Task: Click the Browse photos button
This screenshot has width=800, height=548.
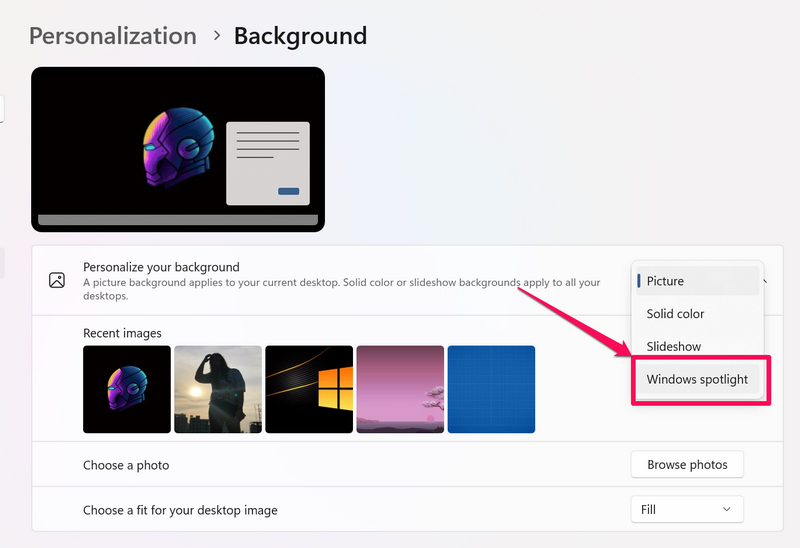Action: (x=687, y=464)
